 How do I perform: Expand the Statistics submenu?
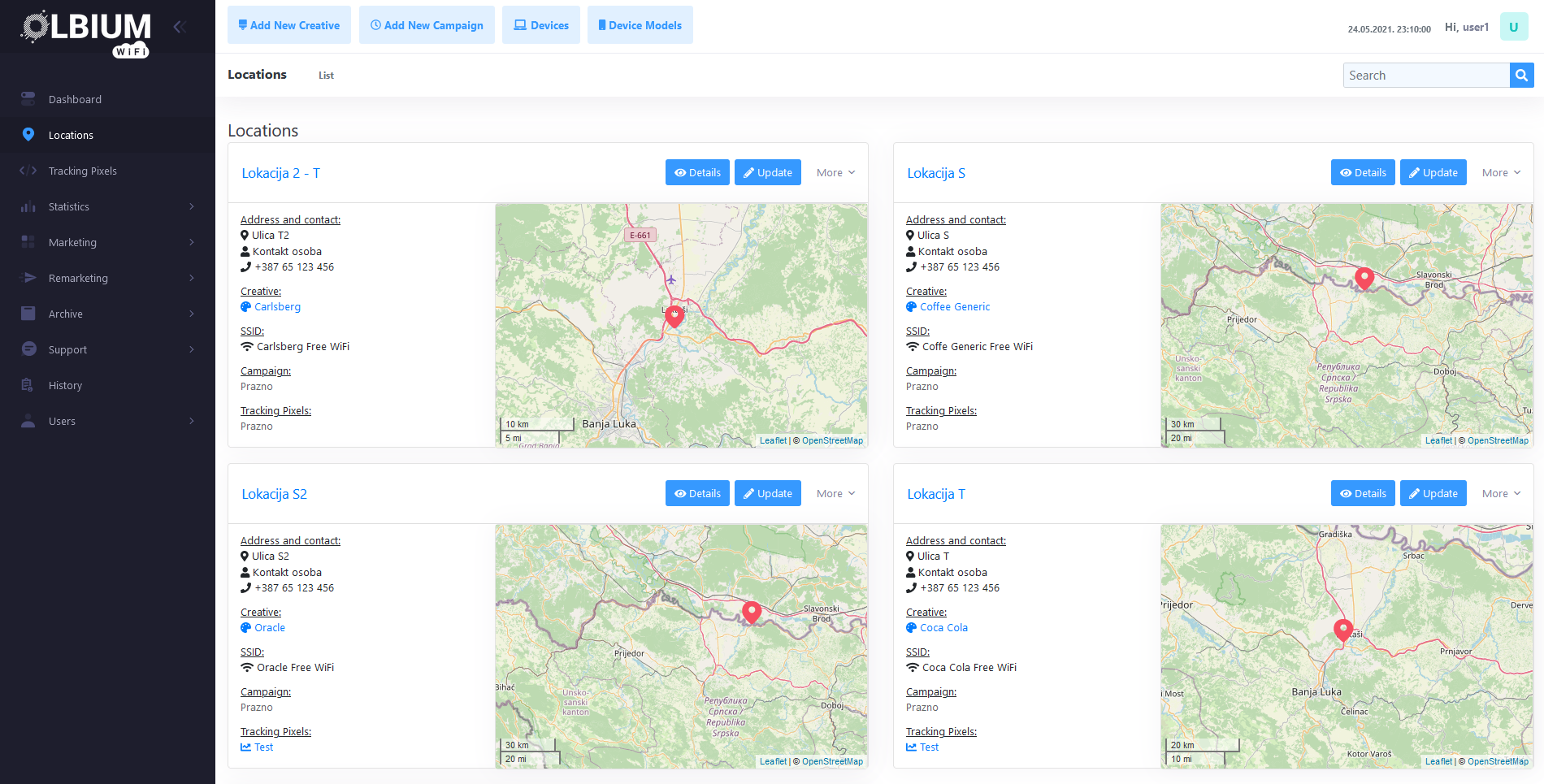coord(191,206)
